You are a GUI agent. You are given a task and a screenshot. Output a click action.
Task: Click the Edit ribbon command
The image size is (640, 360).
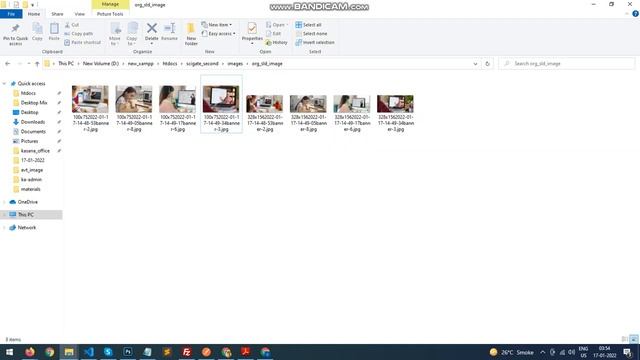pos(273,33)
